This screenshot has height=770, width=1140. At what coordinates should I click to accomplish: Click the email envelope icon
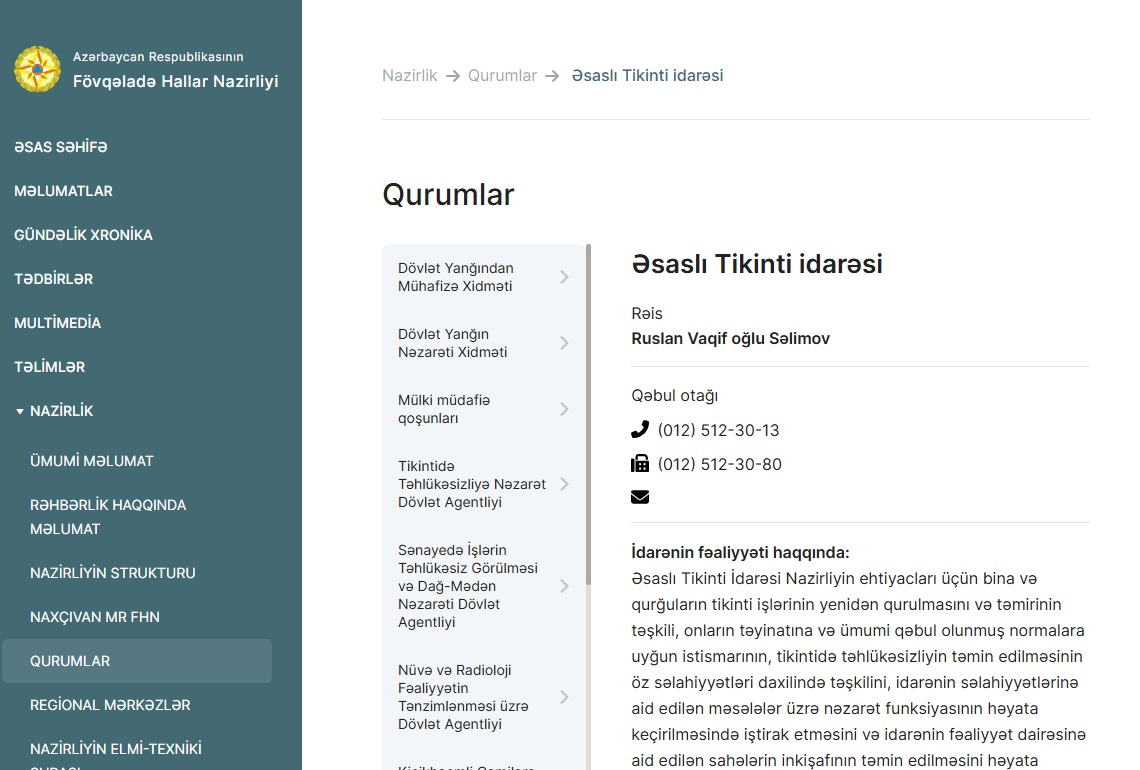(x=640, y=497)
